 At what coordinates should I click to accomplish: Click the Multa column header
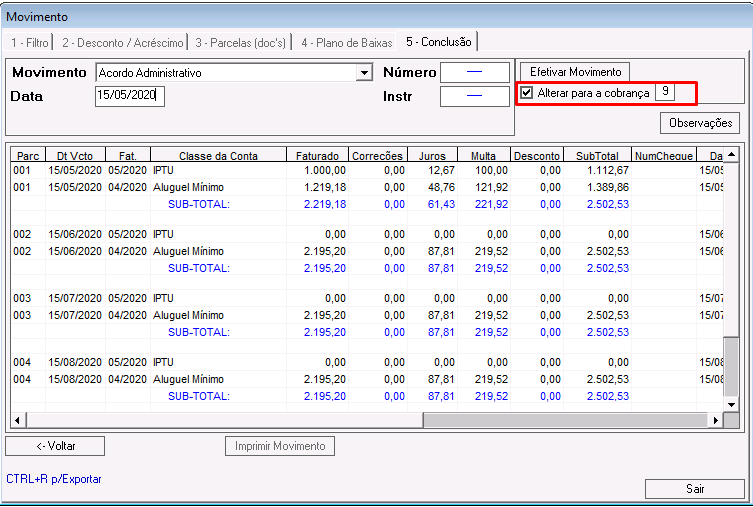(x=484, y=156)
